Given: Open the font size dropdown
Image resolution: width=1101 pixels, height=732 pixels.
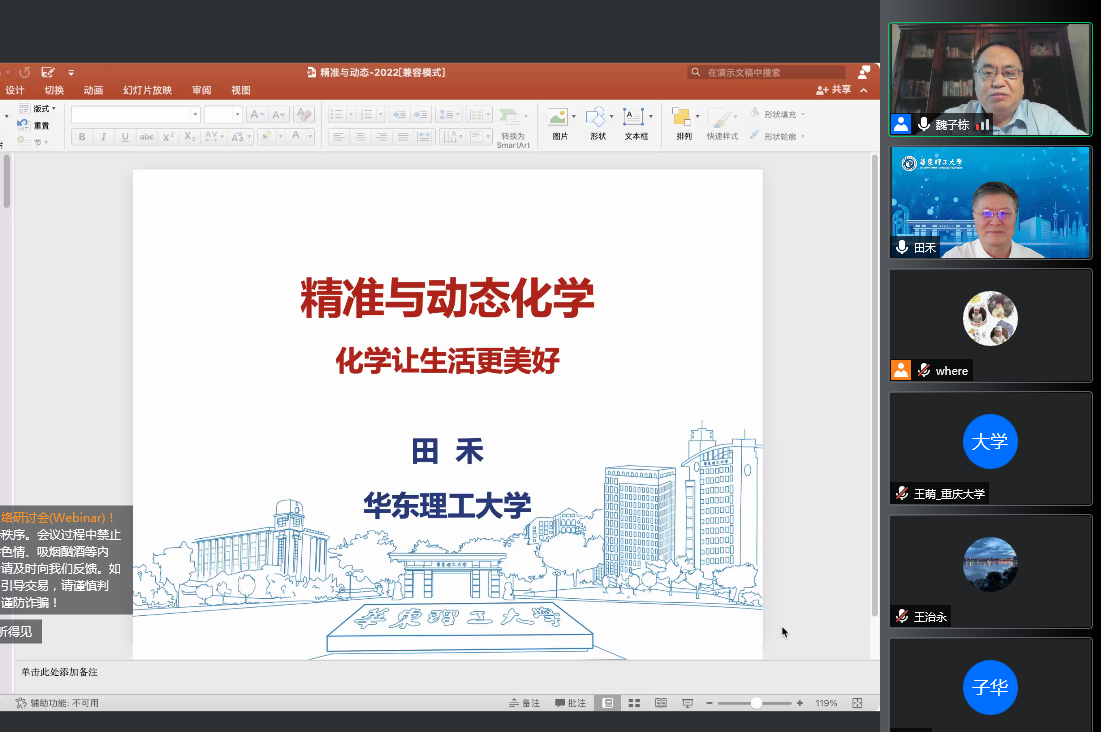Looking at the screenshot, I should click(237, 115).
